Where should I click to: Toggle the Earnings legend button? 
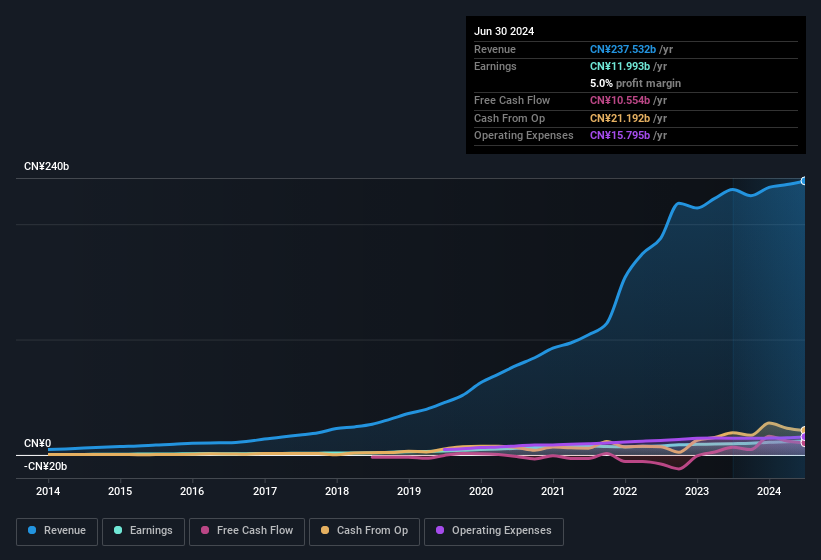[143, 531]
